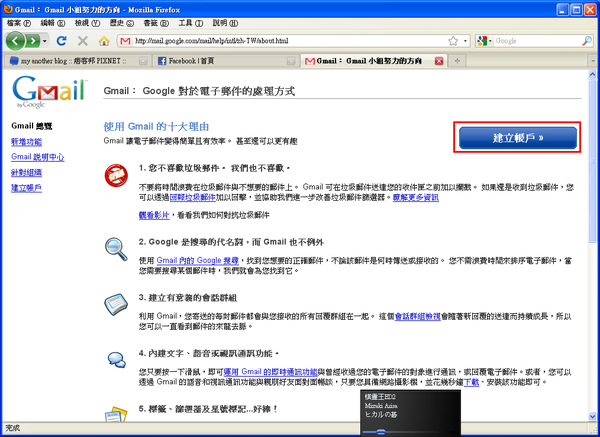Image resolution: width=600 pixels, height=437 pixels.
Task: Click the Google search box field
Action: (538, 41)
